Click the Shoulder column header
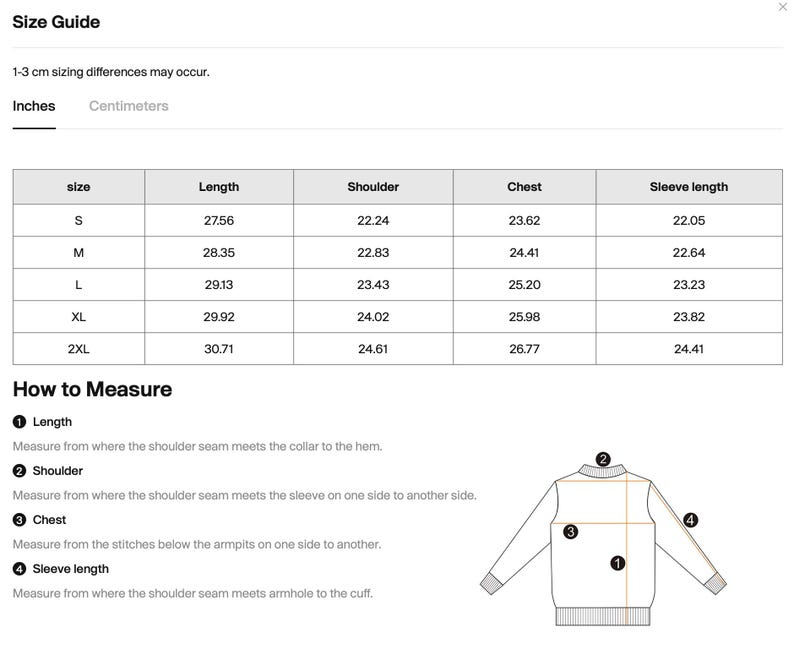The width and height of the screenshot is (794, 660). pyautogui.click(x=373, y=187)
